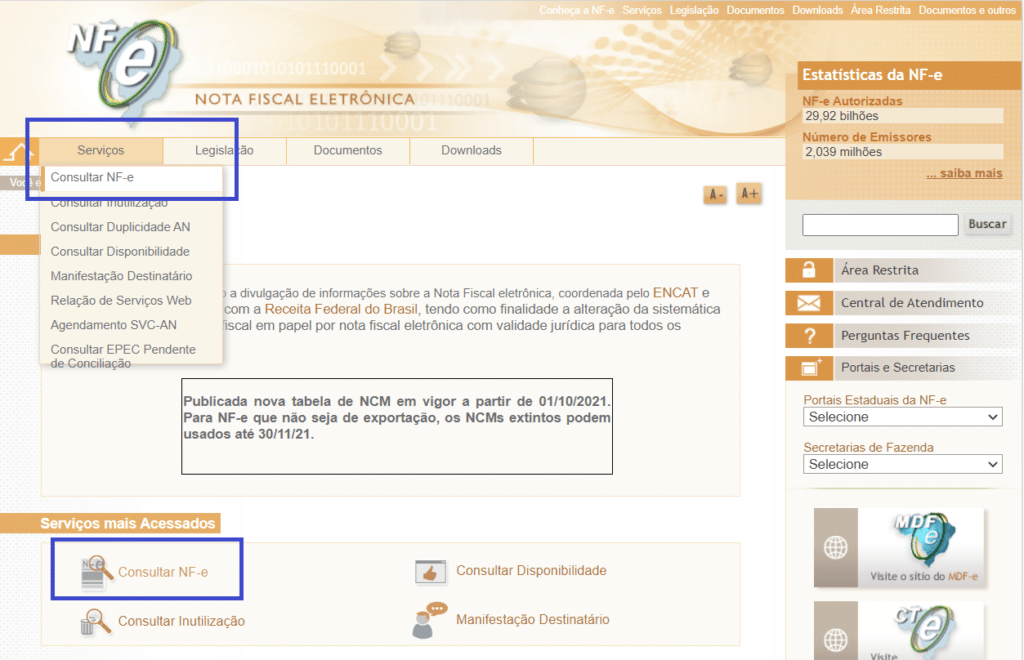Click the Consultar Inutilização magnifying glass icon
The image size is (1024, 660).
pos(96,621)
